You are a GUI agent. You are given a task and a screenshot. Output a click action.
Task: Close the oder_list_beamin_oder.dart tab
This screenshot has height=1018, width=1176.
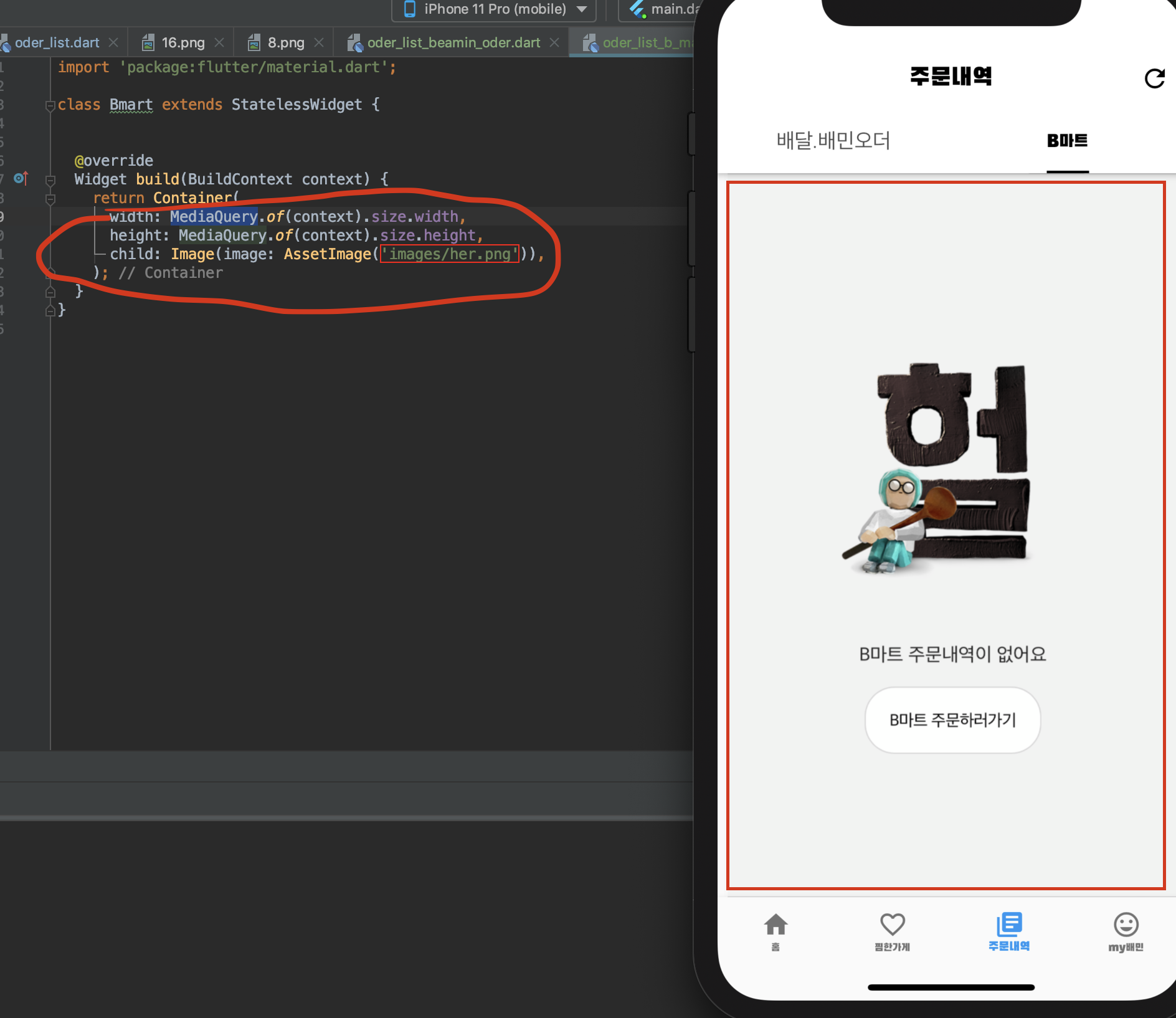[554, 42]
